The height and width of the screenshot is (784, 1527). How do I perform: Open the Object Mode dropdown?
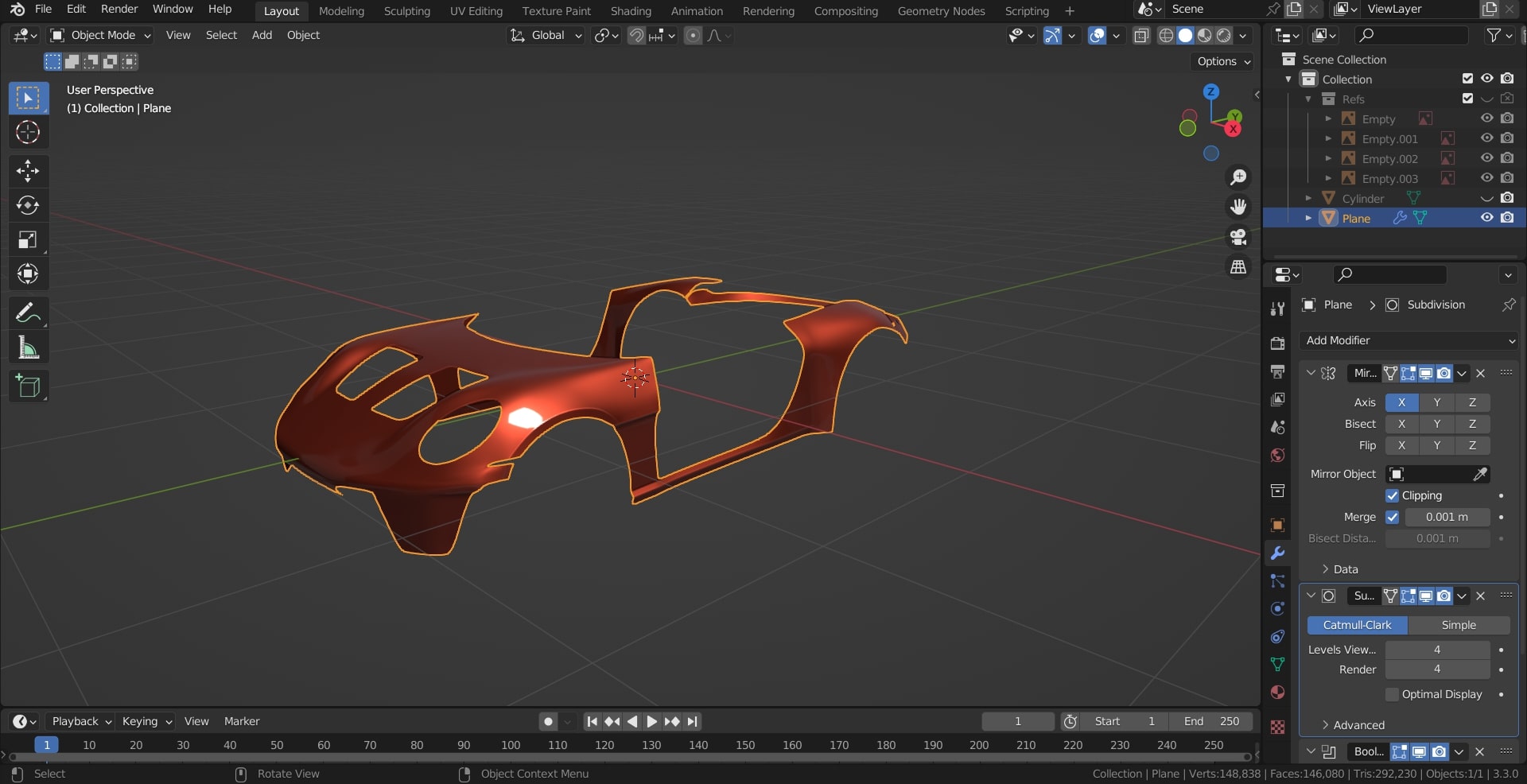point(100,35)
